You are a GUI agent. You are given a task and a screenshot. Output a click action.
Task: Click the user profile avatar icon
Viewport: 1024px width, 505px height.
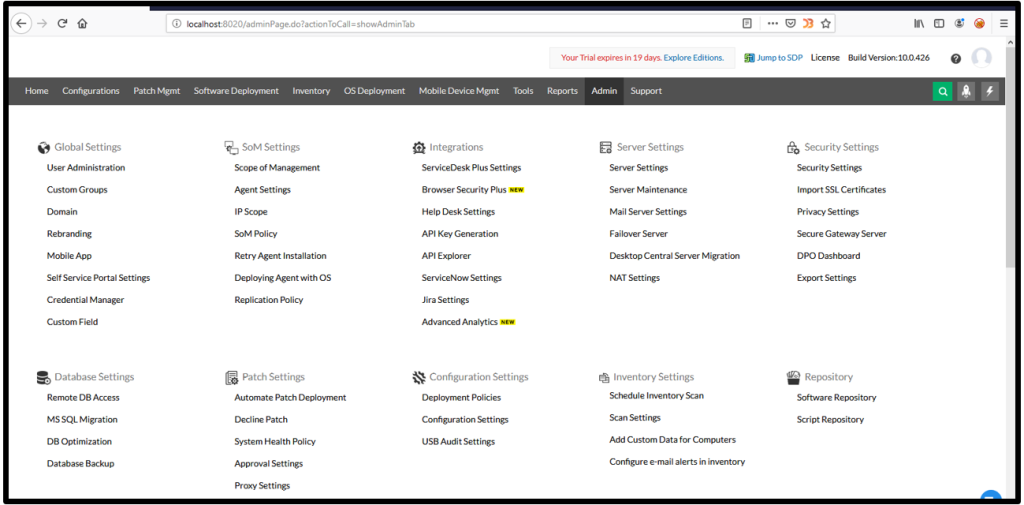pyautogui.click(x=981, y=57)
